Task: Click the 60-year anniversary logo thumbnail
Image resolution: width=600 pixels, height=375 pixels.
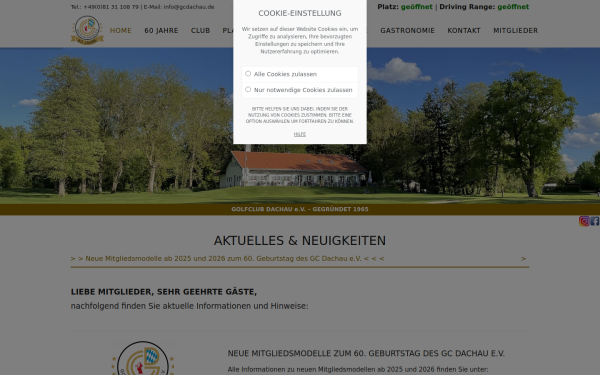Action: 142,358
